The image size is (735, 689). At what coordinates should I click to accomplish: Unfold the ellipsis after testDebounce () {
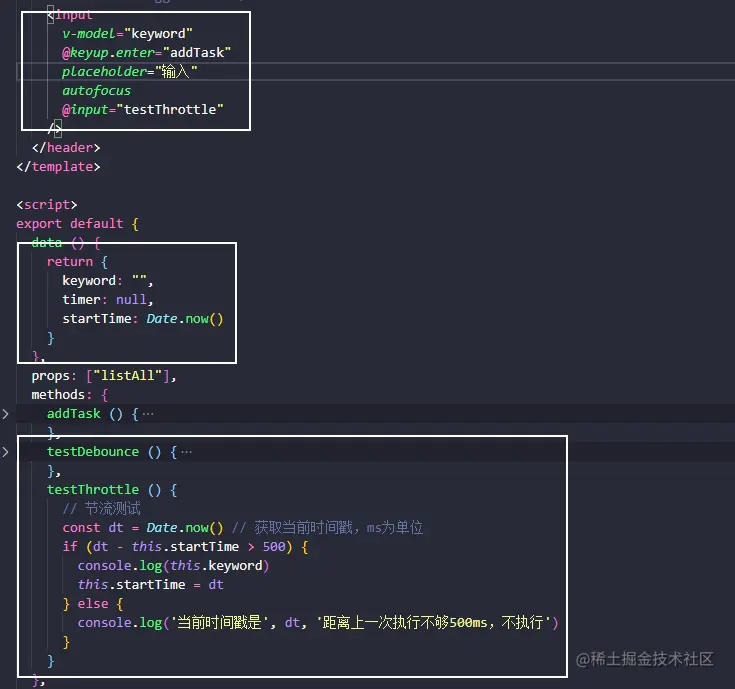click(x=187, y=452)
